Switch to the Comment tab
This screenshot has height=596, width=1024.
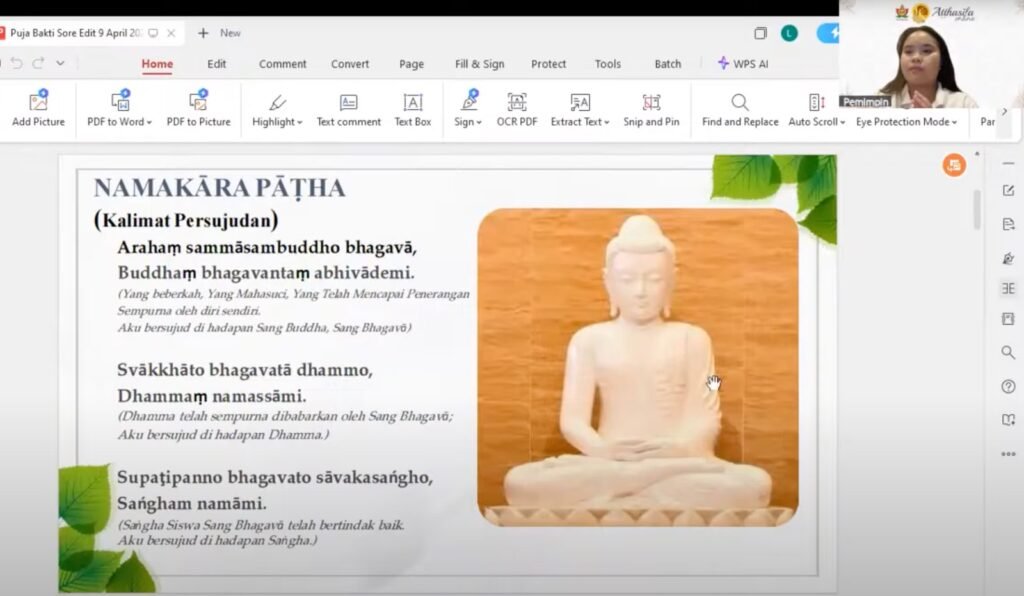click(282, 64)
